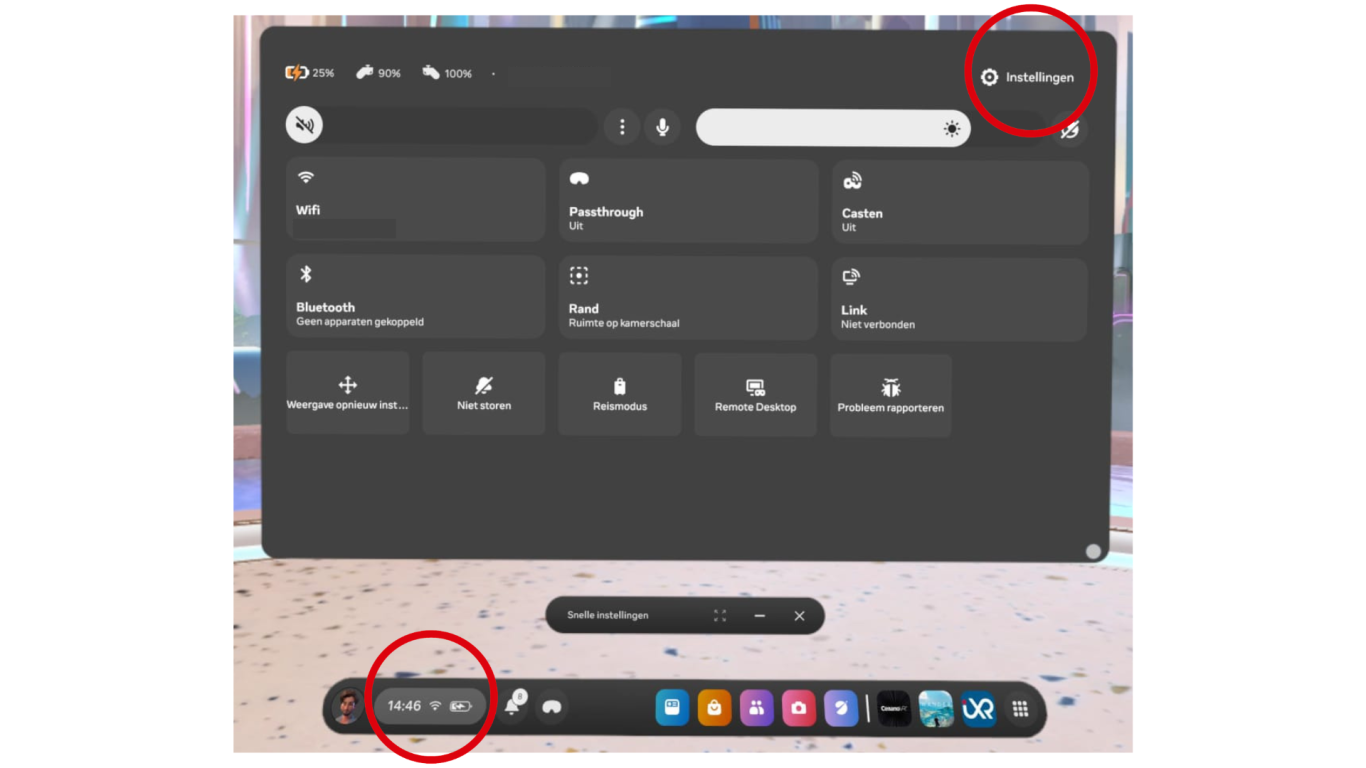Launch the landscape game app thumbnail

click(936, 709)
